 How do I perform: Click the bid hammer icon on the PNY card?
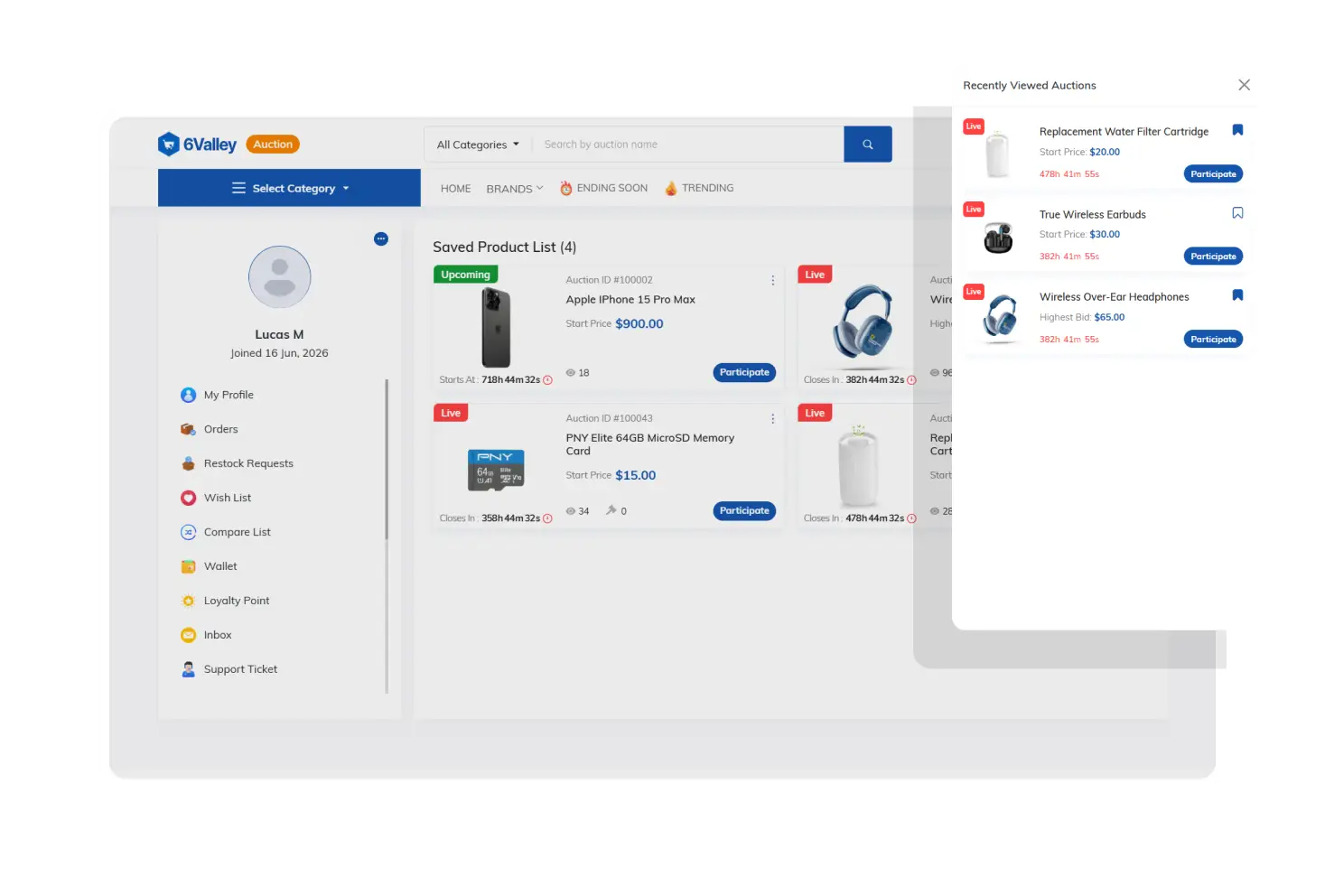611,510
